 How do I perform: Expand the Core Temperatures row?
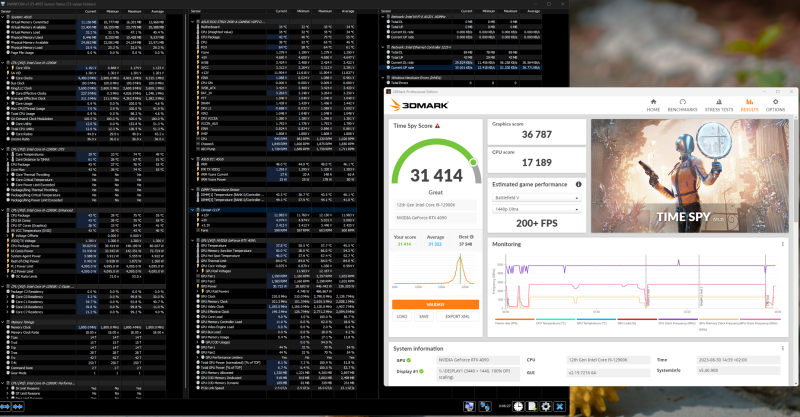(x=8, y=154)
